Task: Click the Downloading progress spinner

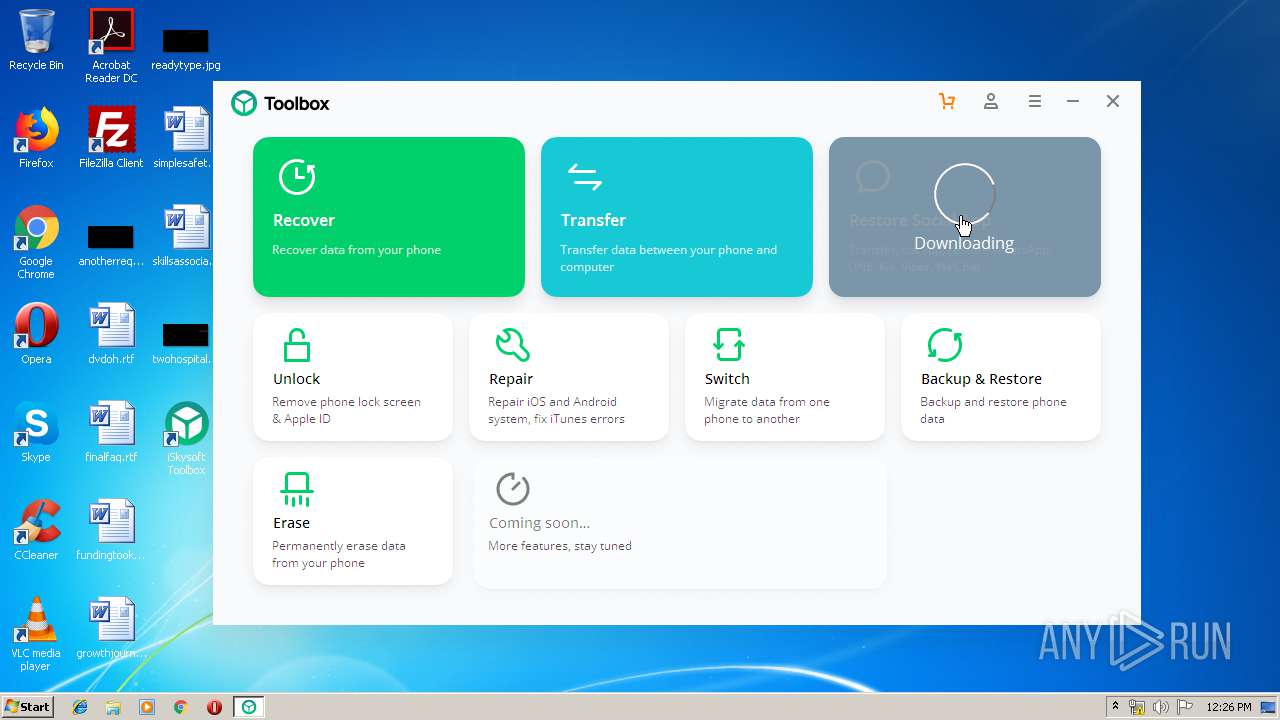Action: pyautogui.click(x=965, y=194)
